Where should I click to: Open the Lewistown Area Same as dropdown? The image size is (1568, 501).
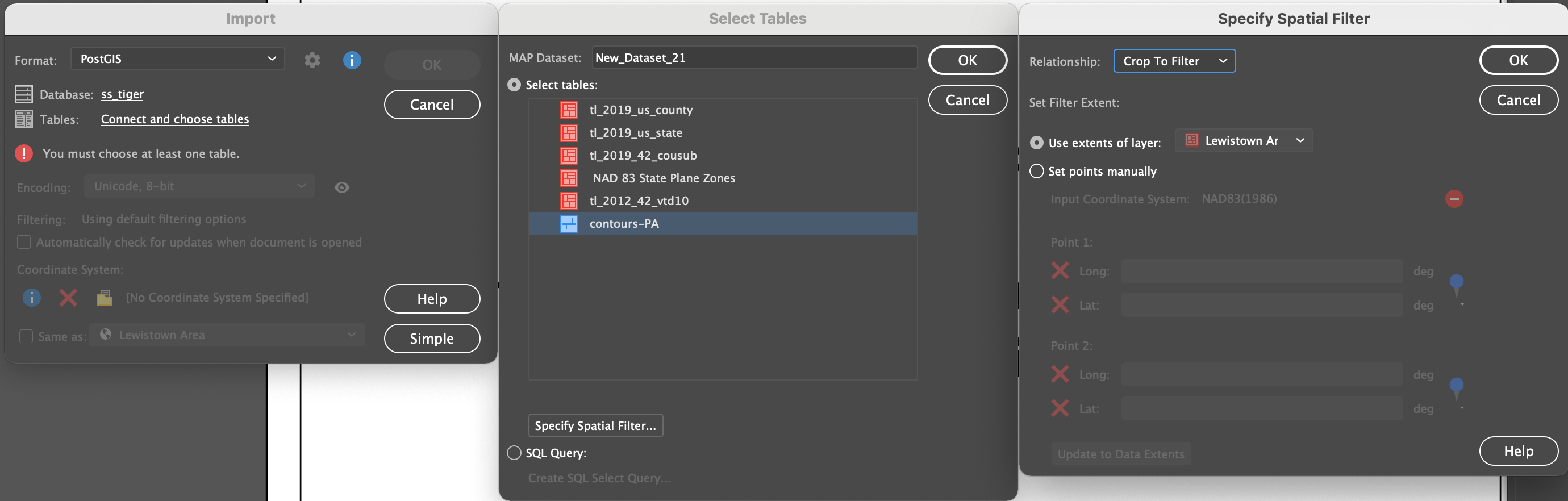click(x=227, y=336)
